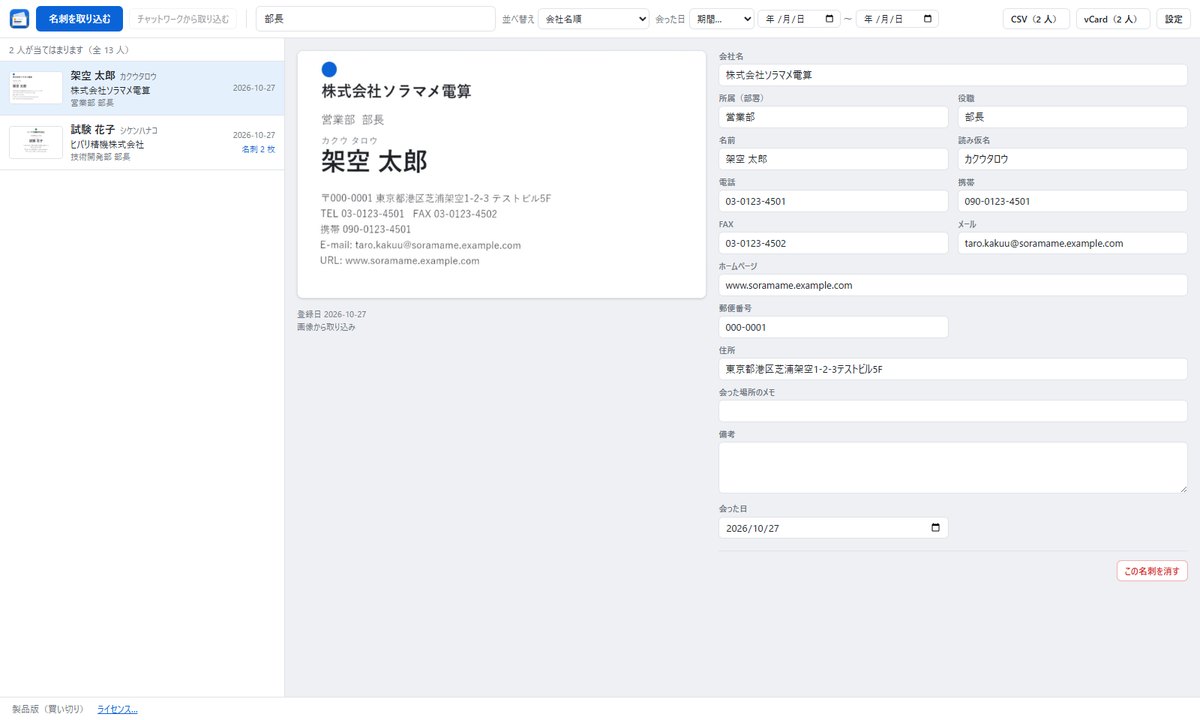Focus the 電話 input field

(833, 201)
